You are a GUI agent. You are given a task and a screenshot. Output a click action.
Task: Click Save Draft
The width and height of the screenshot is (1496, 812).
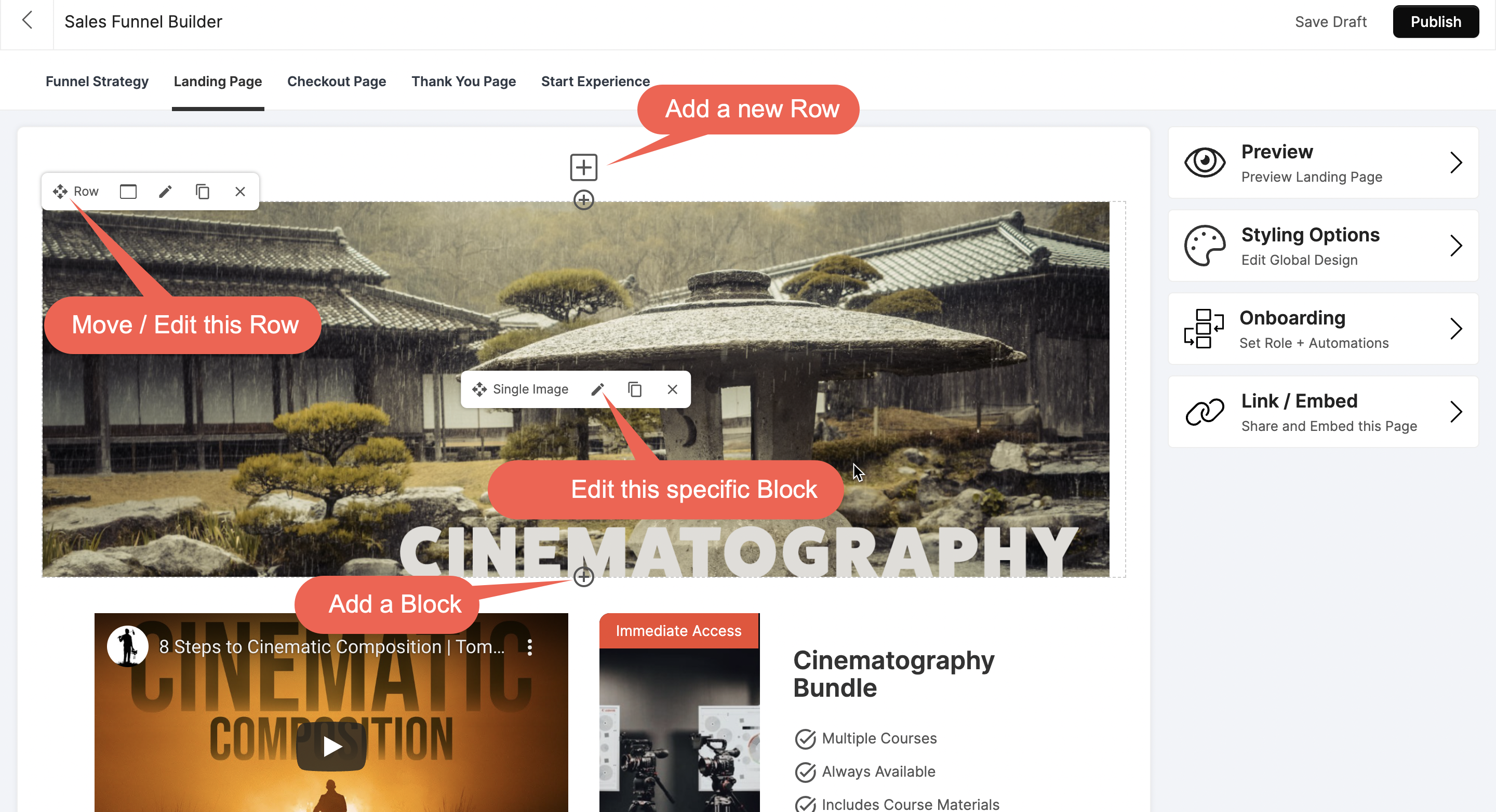[1330, 21]
